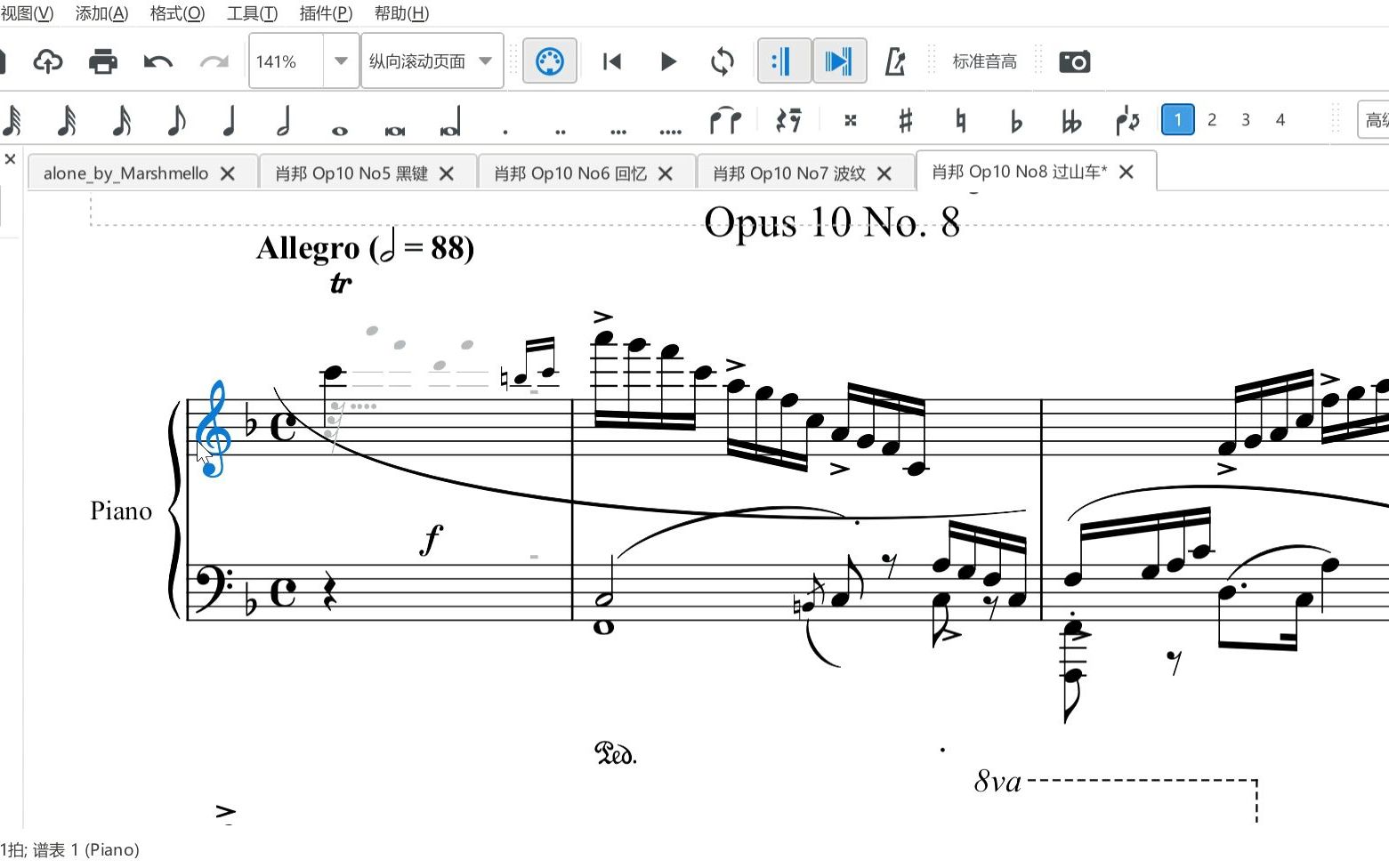Screen dimensions: 1389x868
Task: Select voice 2
Action: tap(1212, 119)
